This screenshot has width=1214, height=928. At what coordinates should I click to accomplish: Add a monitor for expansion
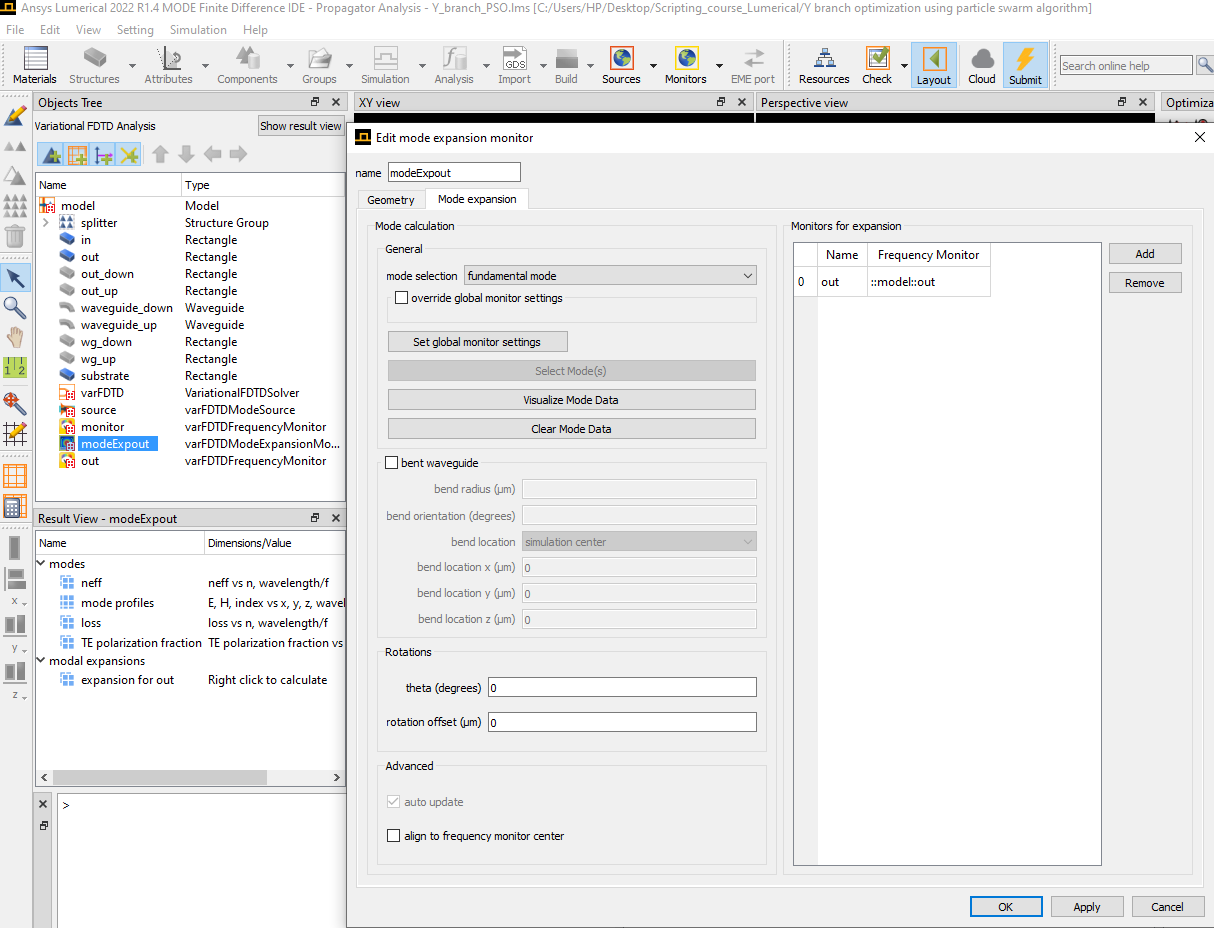(1145, 254)
